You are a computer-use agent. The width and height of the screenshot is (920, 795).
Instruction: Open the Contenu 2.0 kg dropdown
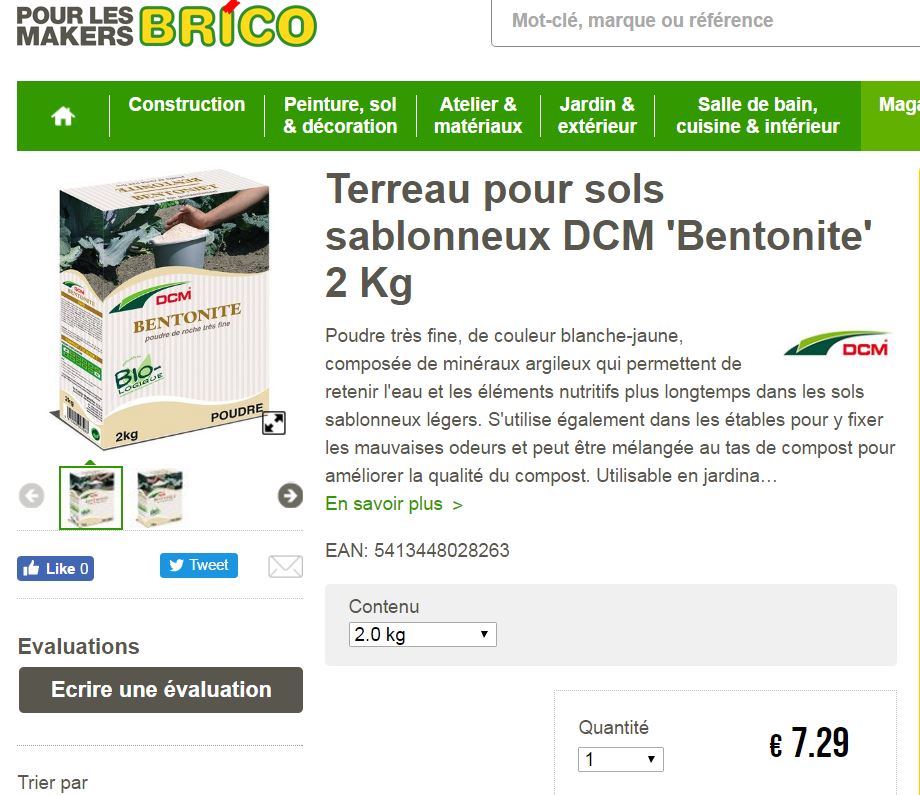click(x=422, y=634)
